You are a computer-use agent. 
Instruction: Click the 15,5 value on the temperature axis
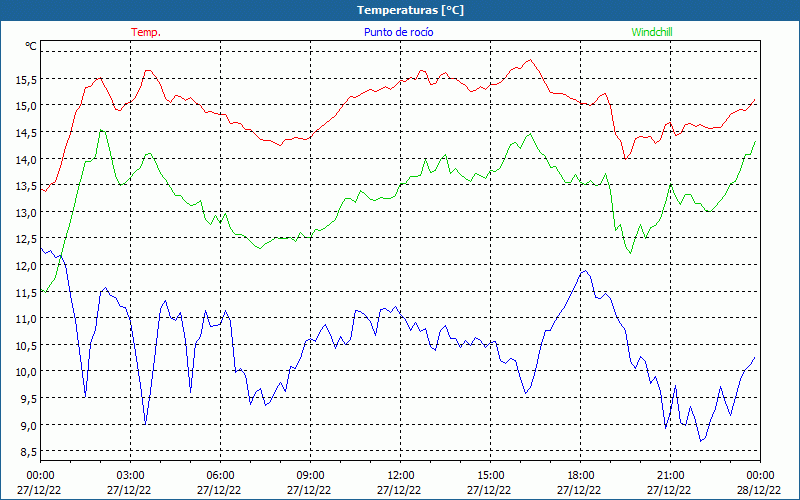(27, 80)
